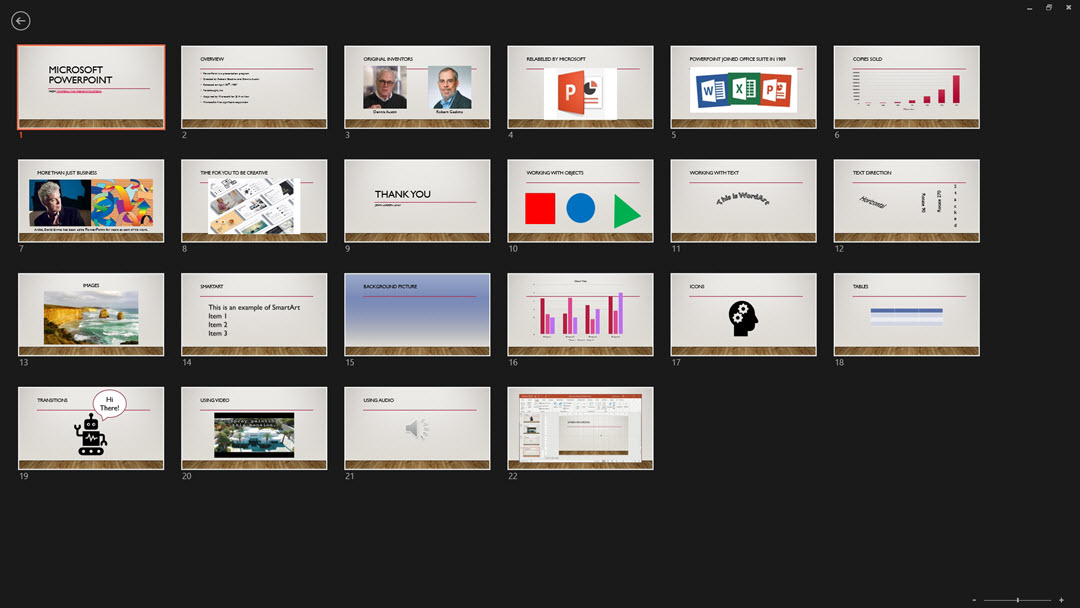Open the Overview slide thumbnail
This screenshot has height=608, width=1080.
[254, 87]
